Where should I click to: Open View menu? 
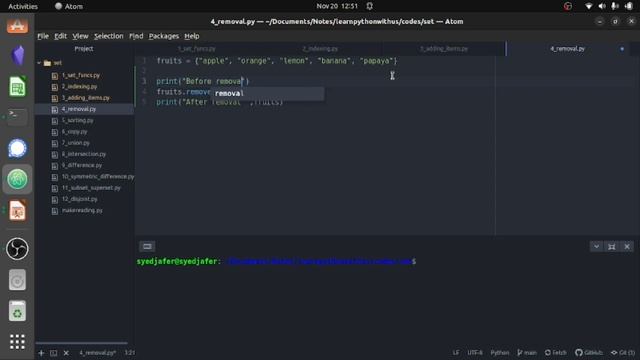pos(80,36)
